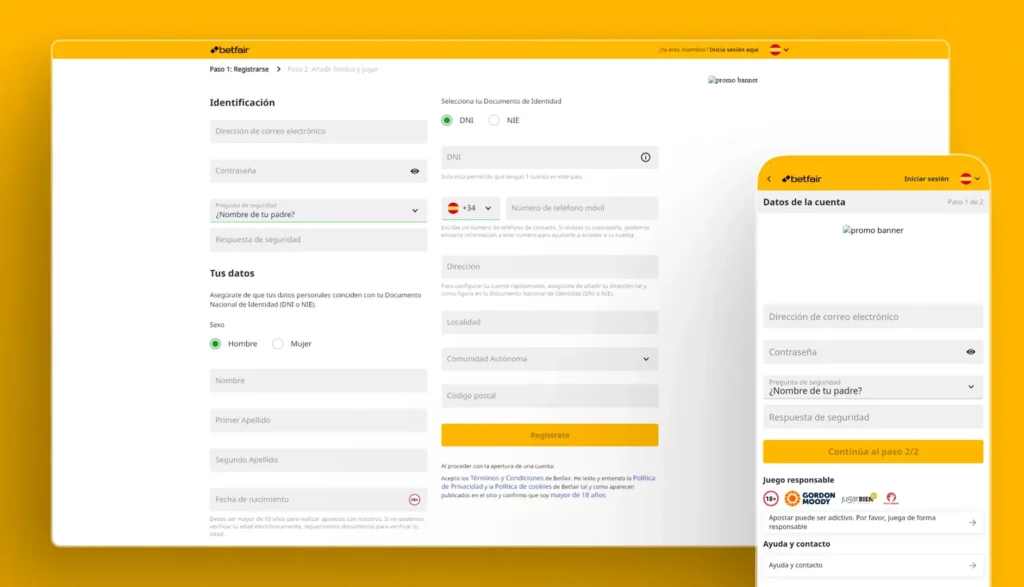Open the Gordon Moody logo
The height and width of the screenshot is (587, 1024).
tap(810, 499)
